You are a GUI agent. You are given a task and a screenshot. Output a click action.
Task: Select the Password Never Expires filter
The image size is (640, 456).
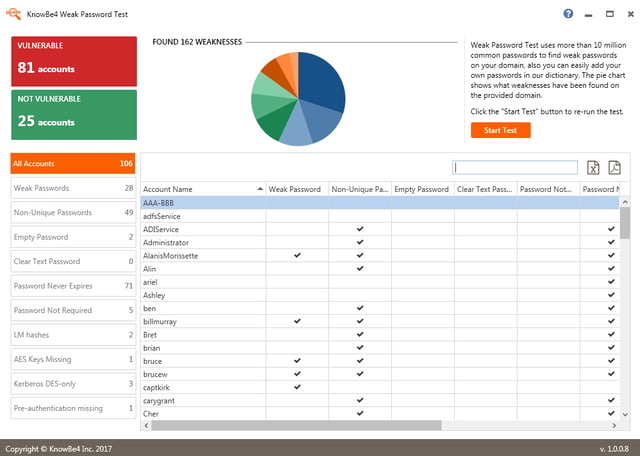pyautogui.click(x=73, y=286)
